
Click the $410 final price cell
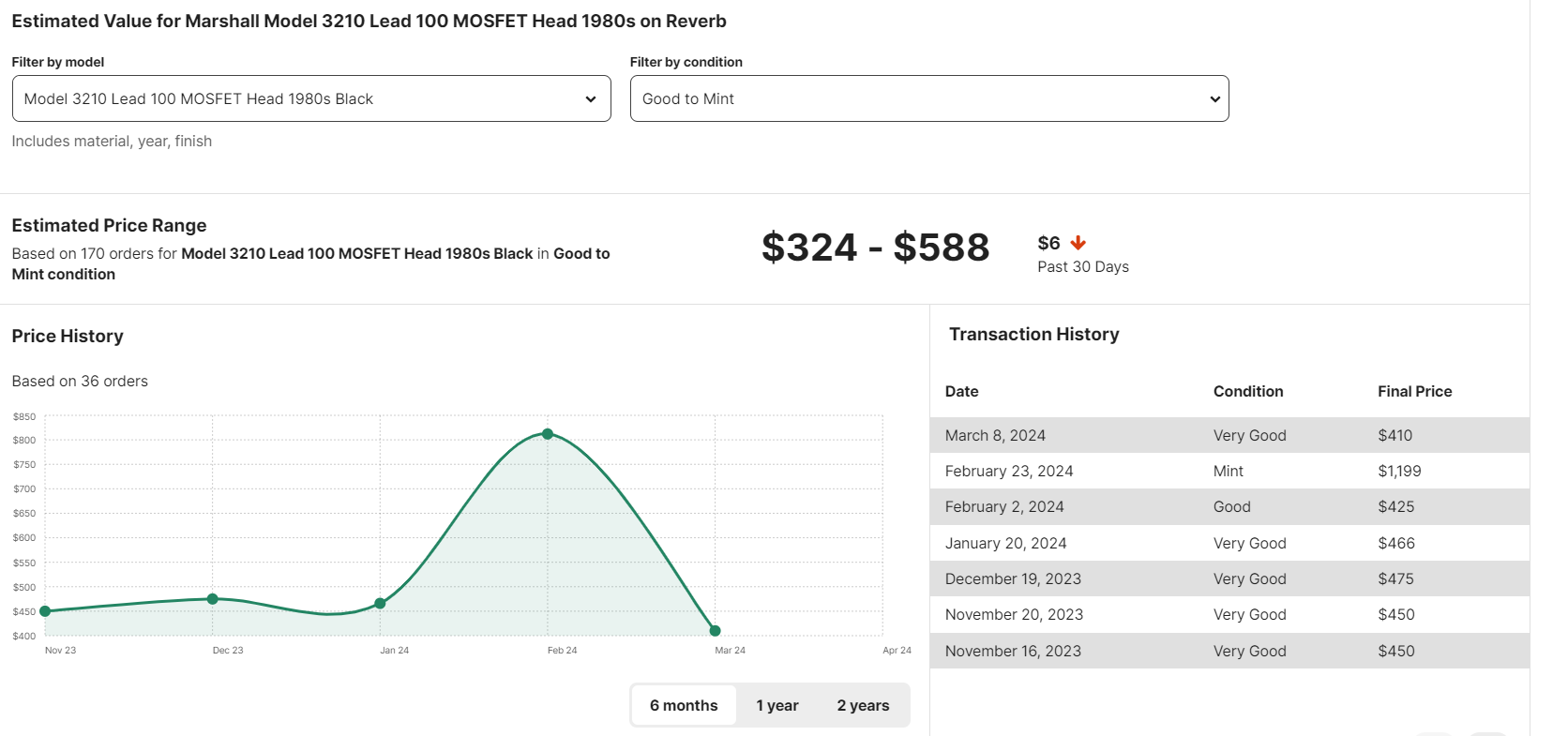(1395, 435)
